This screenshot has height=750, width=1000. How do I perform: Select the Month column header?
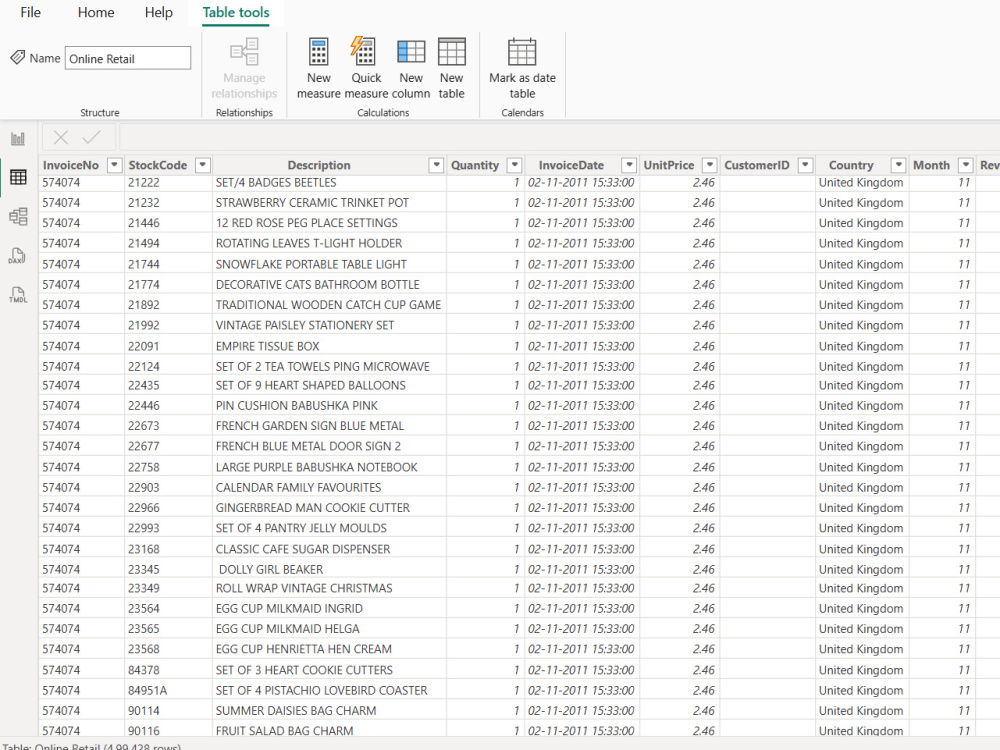click(931, 165)
